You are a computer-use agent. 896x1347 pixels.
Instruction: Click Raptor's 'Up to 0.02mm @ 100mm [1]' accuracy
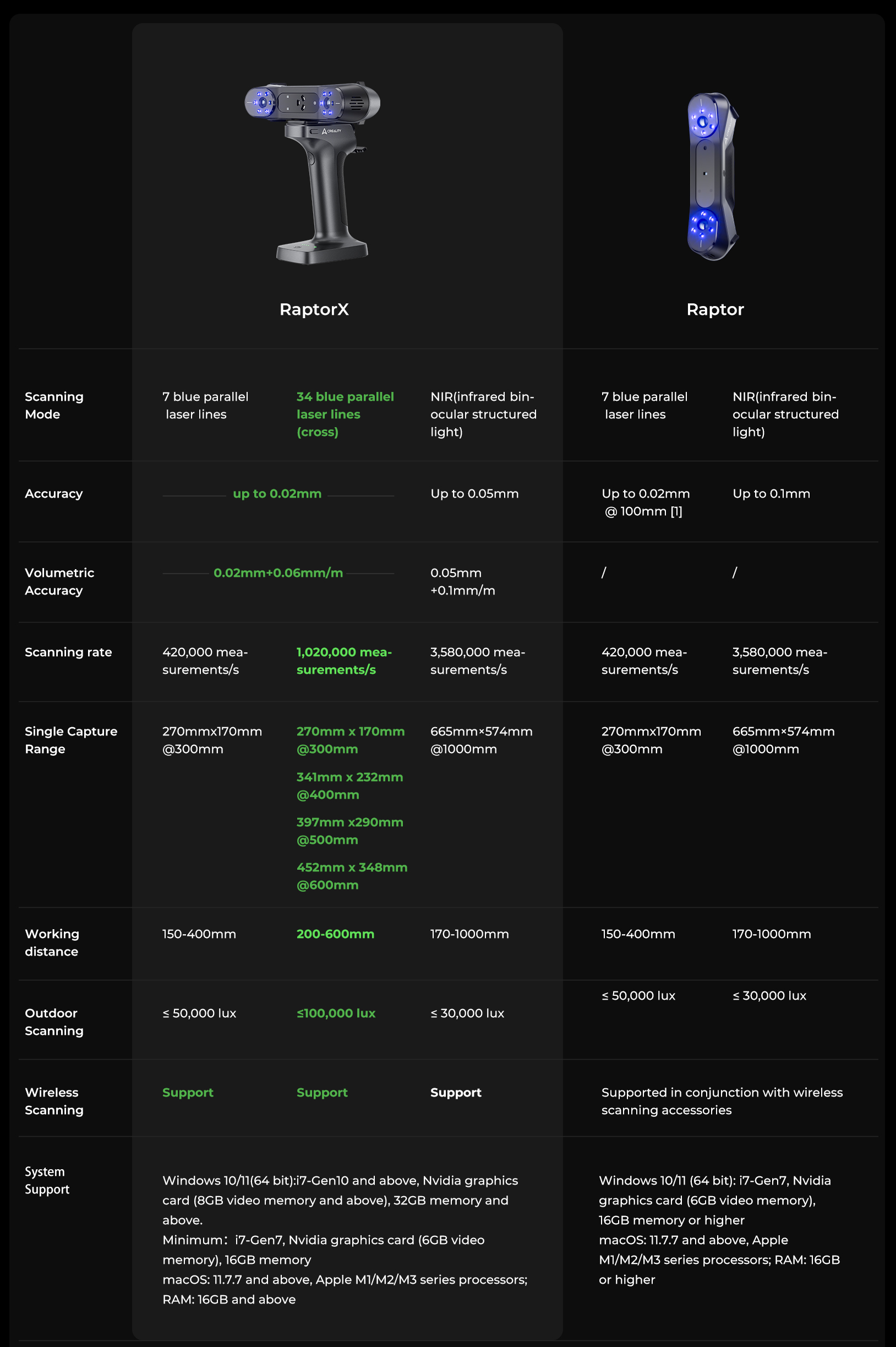pos(645,503)
